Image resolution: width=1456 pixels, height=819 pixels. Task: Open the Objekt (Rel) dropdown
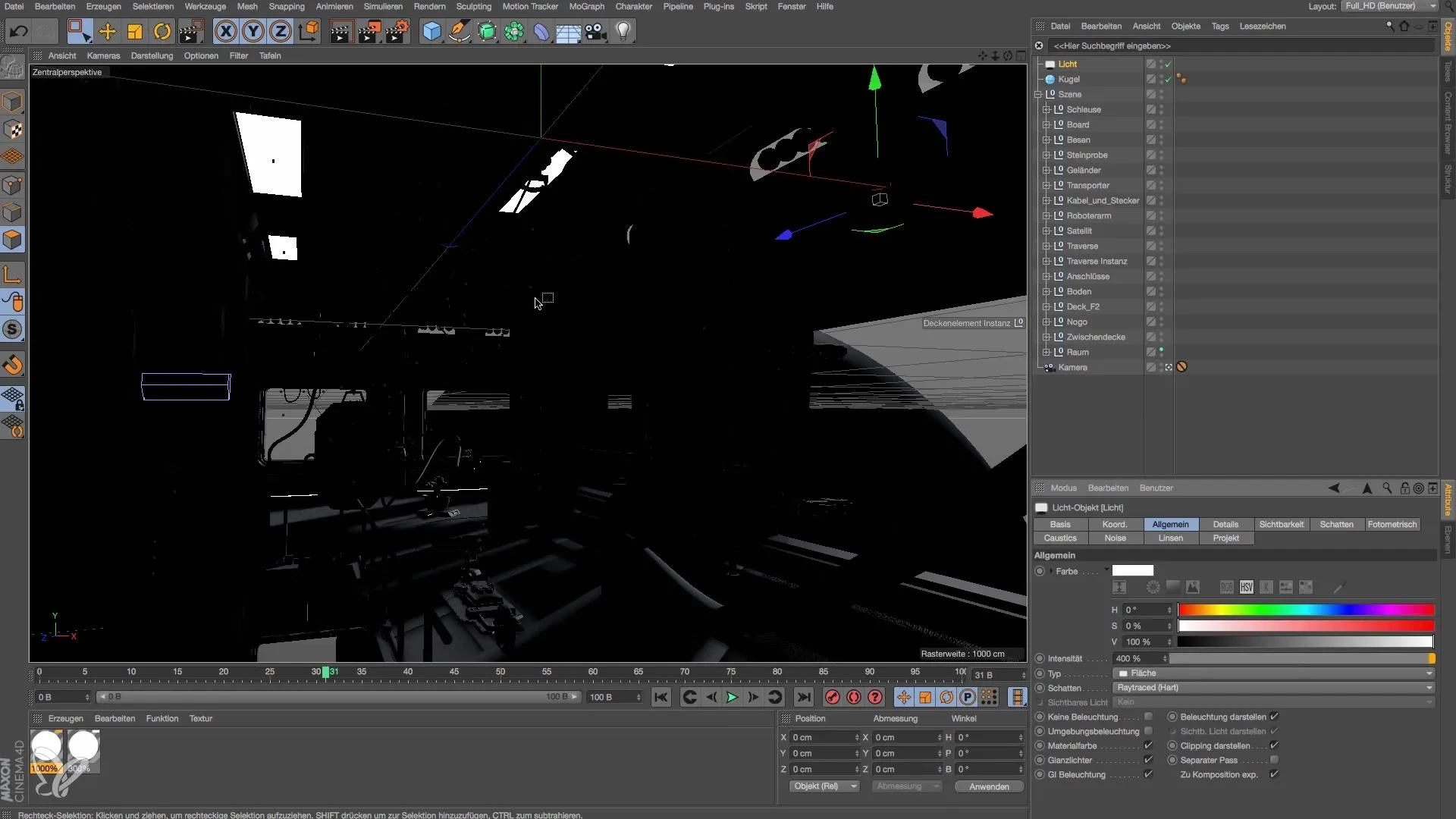coord(824,786)
